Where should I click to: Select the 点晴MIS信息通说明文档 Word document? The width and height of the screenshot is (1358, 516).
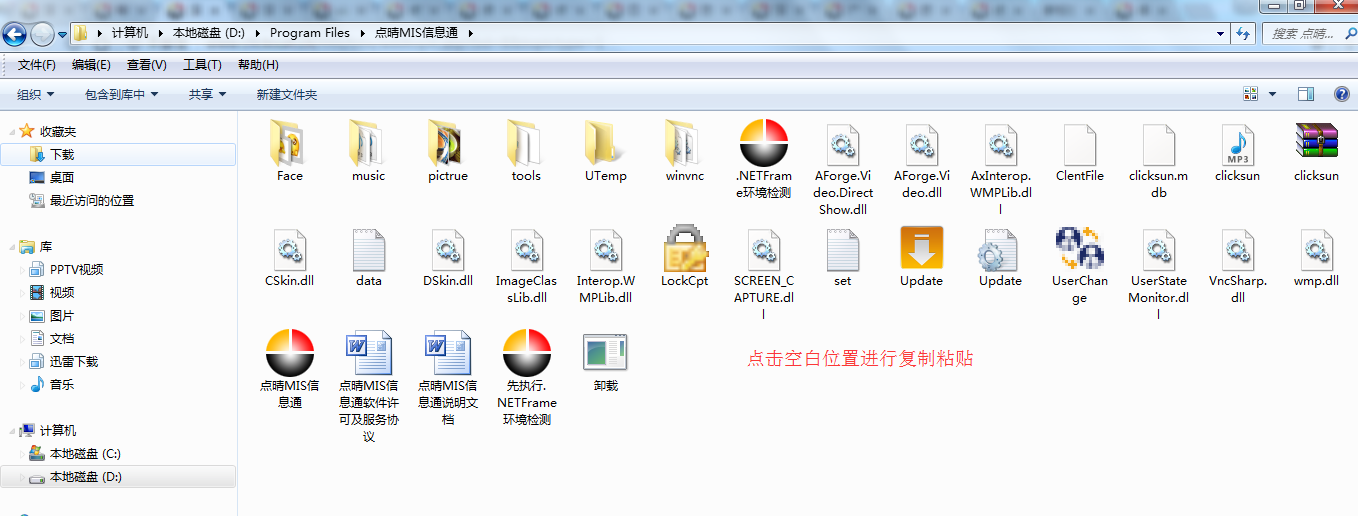pyautogui.click(x=447, y=353)
